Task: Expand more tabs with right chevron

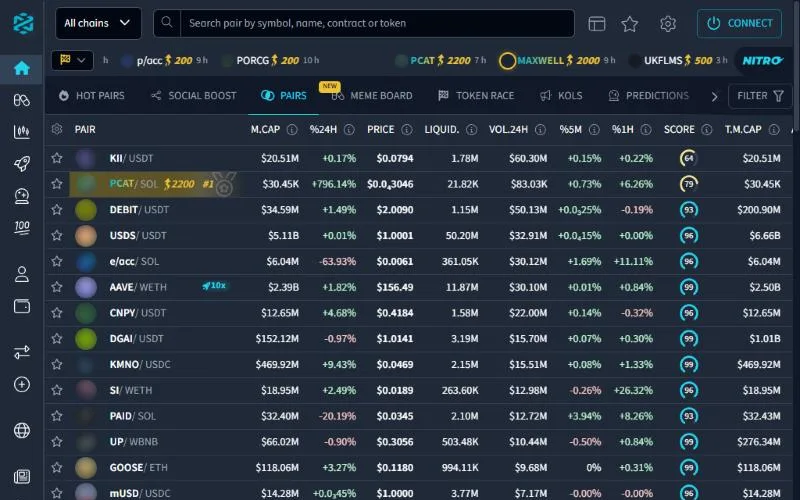Action: click(714, 96)
